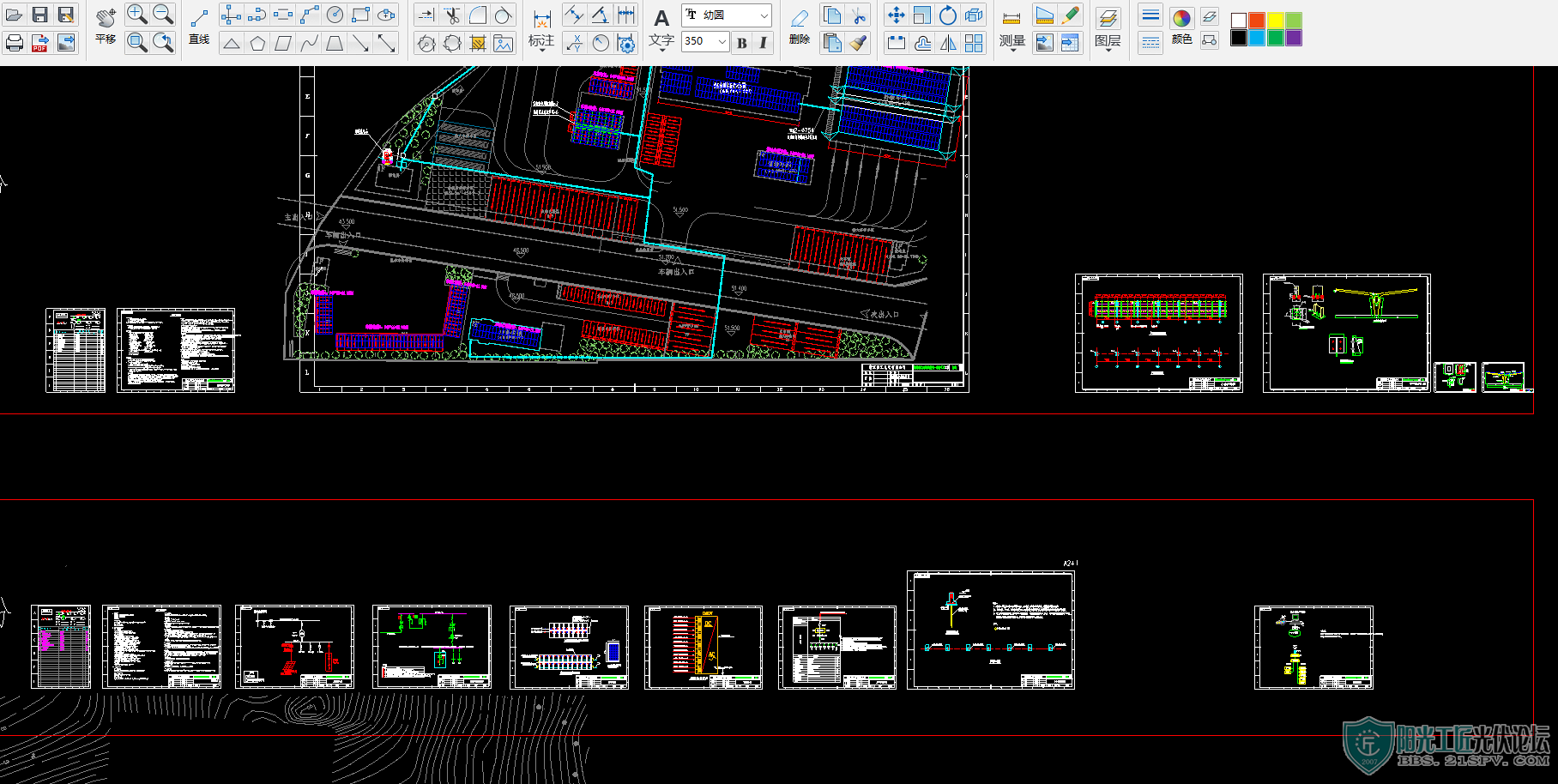Select the rectangle drawing tool
The height and width of the screenshot is (784, 1558).
(361, 15)
